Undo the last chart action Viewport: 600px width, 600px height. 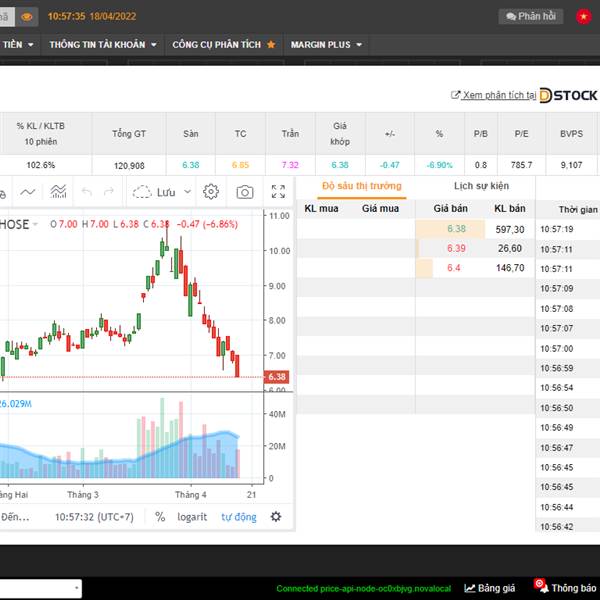[87, 192]
